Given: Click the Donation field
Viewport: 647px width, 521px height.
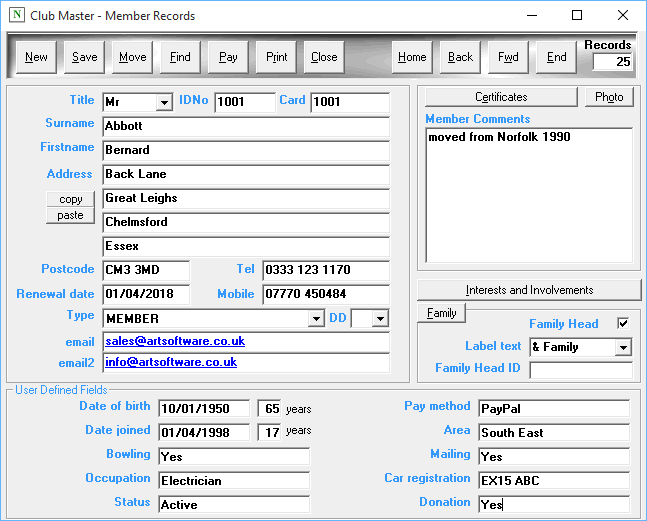Looking at the screenshot, I should (554, 504).
